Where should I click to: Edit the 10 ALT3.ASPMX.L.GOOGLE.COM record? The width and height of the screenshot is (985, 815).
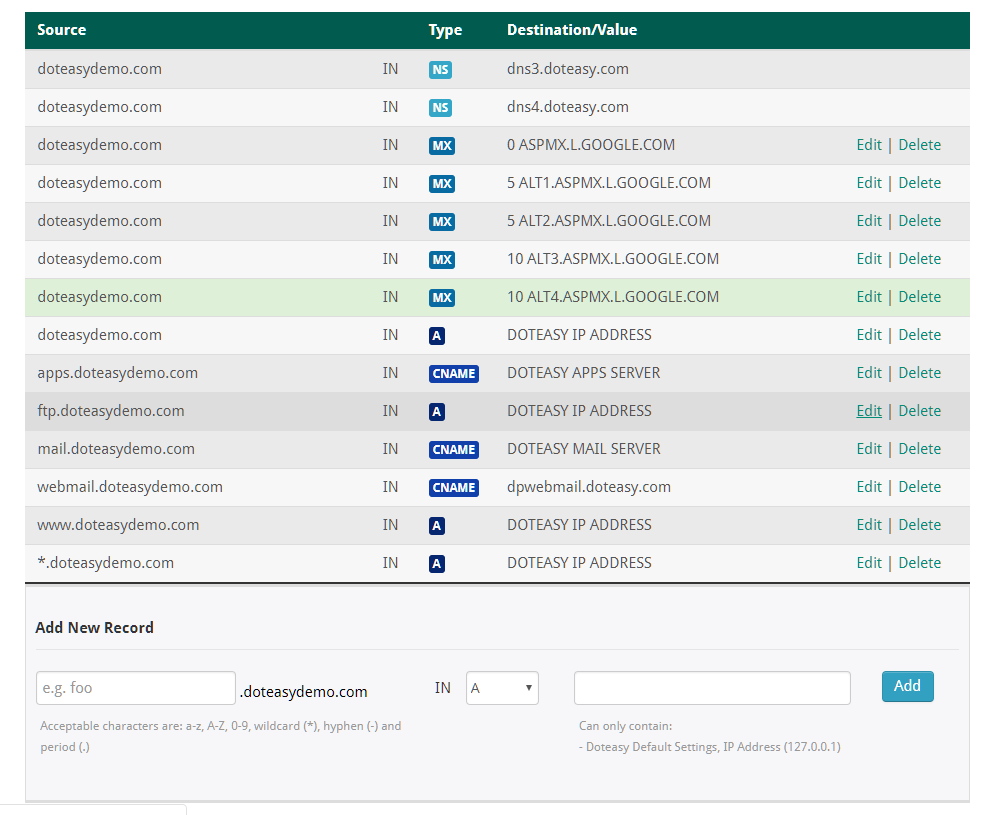(x=869, y=259)
